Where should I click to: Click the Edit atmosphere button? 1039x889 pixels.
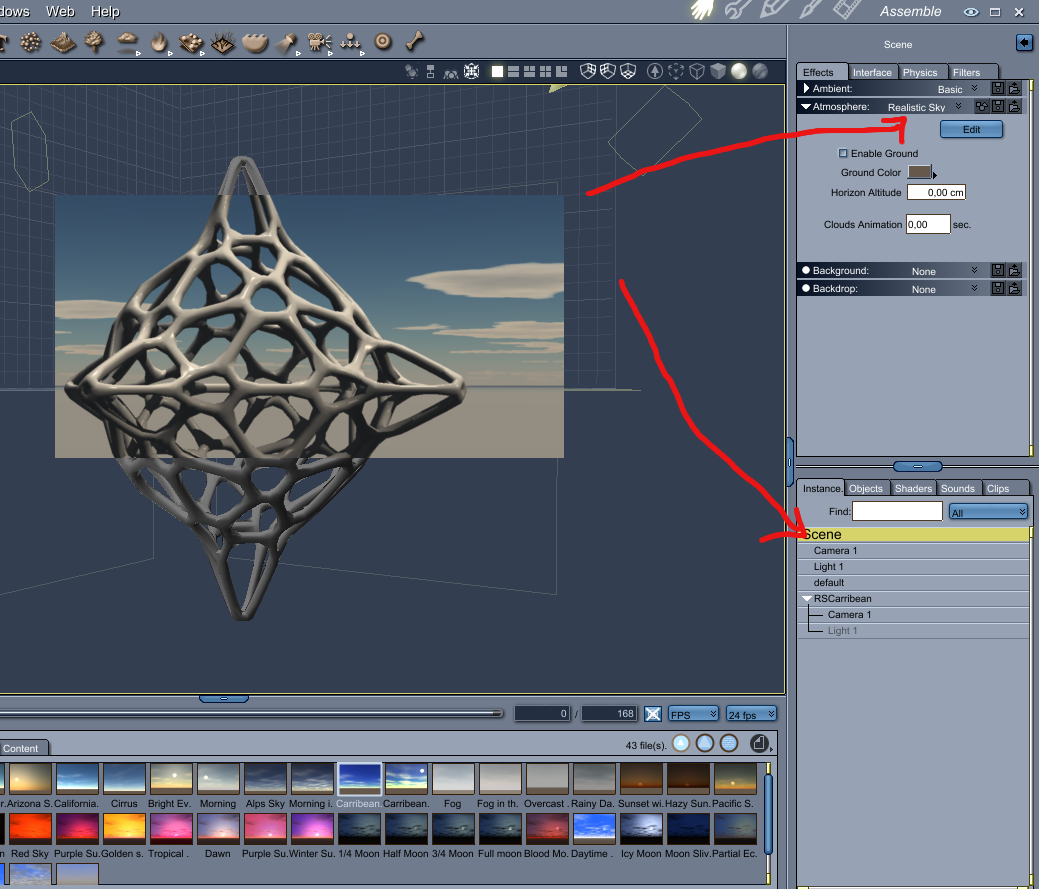pos(971,129)
